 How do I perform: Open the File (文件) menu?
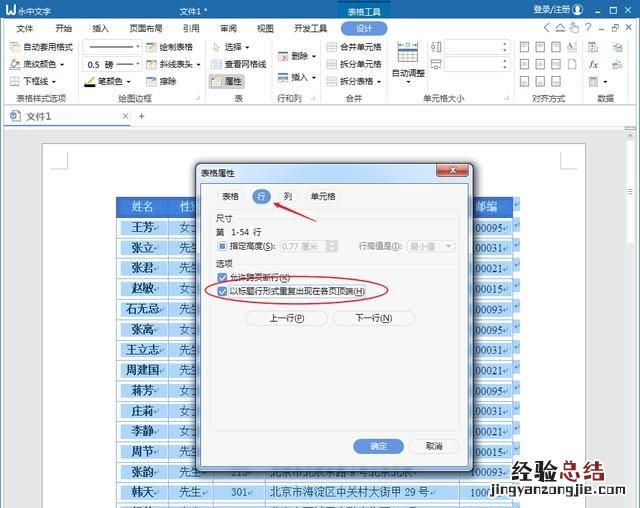(x=24, y=28)
